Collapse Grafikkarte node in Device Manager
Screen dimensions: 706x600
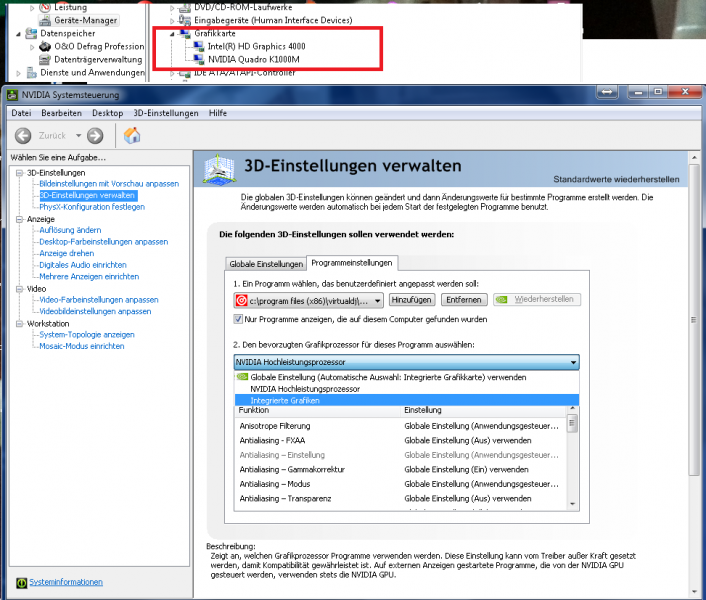172,34
